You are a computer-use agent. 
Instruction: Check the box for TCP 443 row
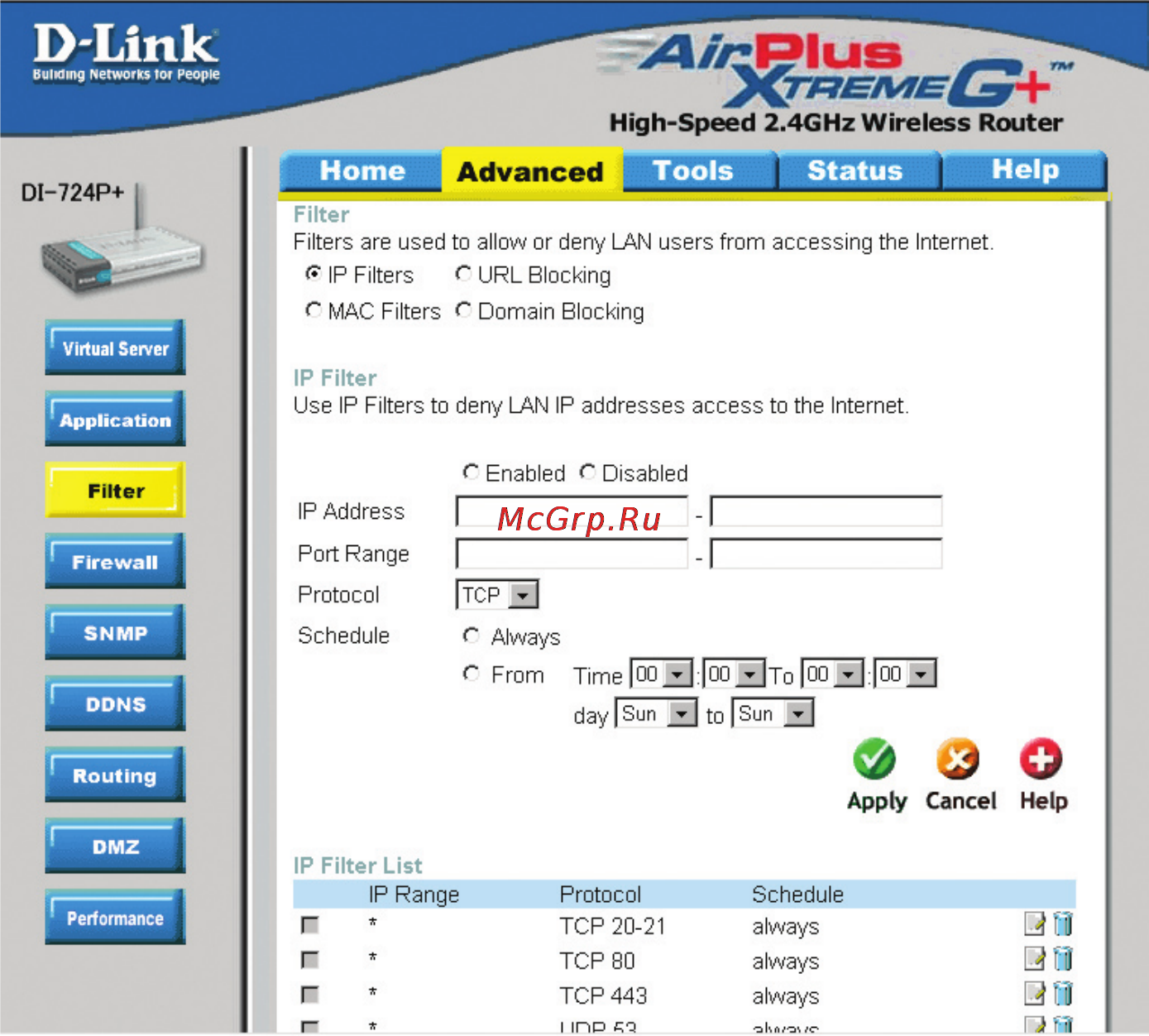[310, 995]
